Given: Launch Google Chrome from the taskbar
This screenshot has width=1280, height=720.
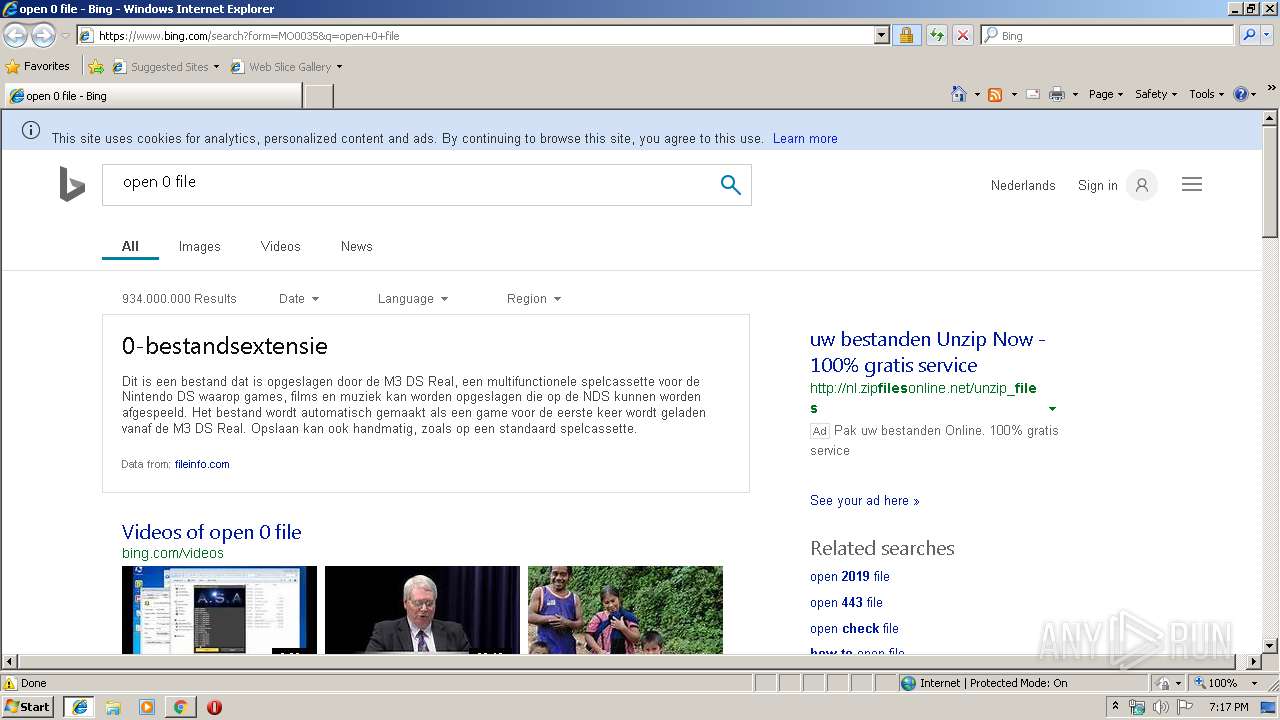Looking at the screenshot, I should (x=180, y=707).
